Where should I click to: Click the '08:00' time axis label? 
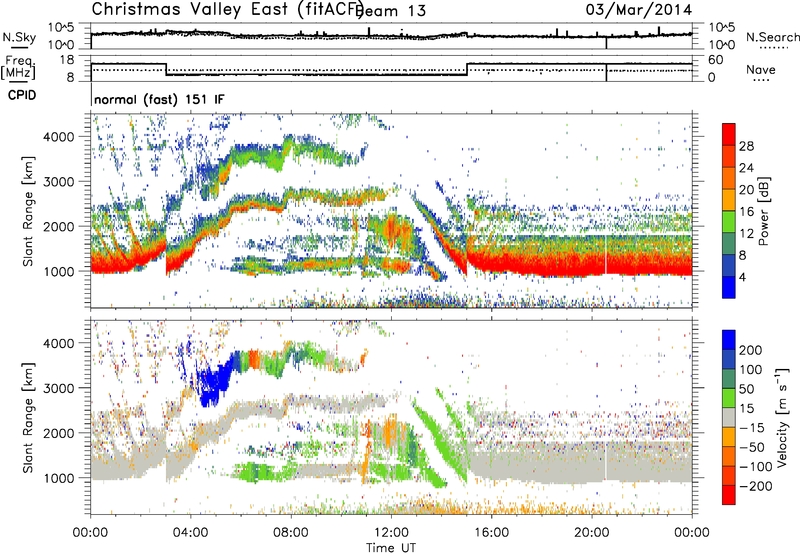coord(291,533)
